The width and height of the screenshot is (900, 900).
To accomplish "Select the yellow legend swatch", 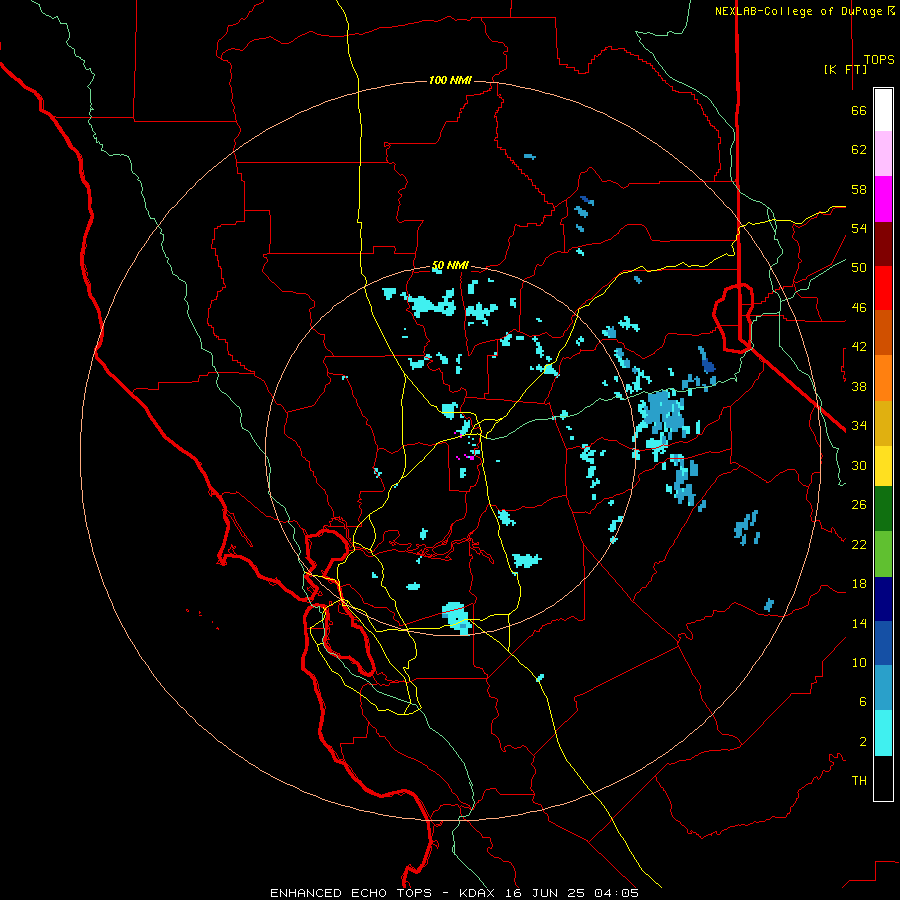I will [x=883, y=465].
